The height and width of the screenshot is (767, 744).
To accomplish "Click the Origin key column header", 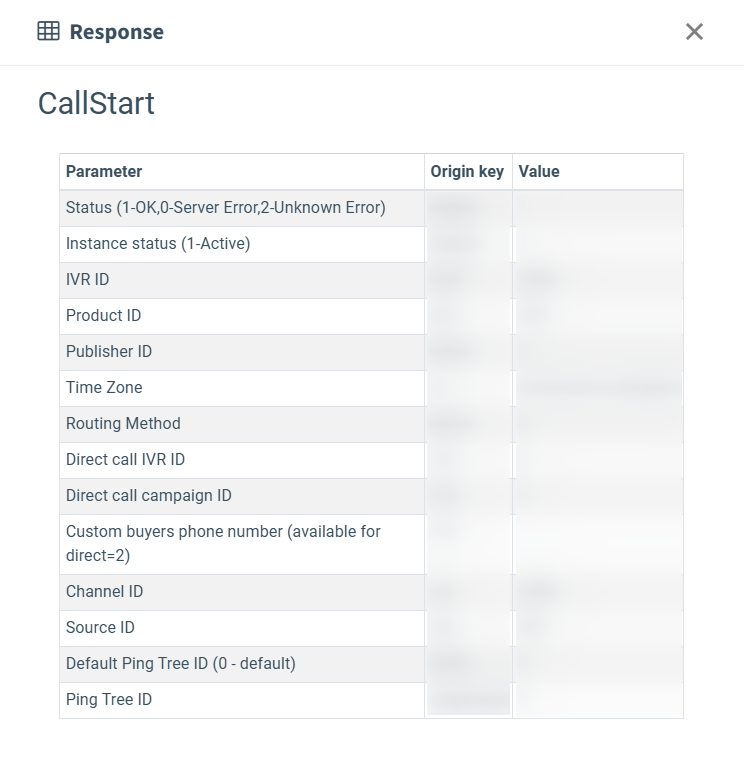I will [467, 172].
